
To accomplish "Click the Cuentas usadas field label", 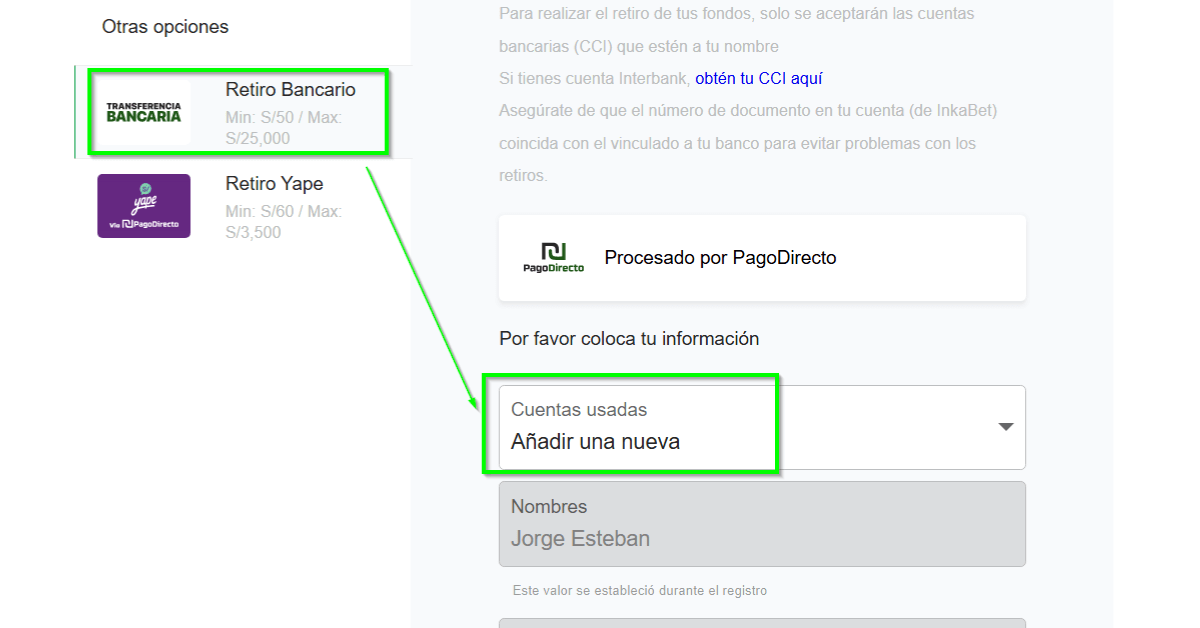I will [578, 409].
